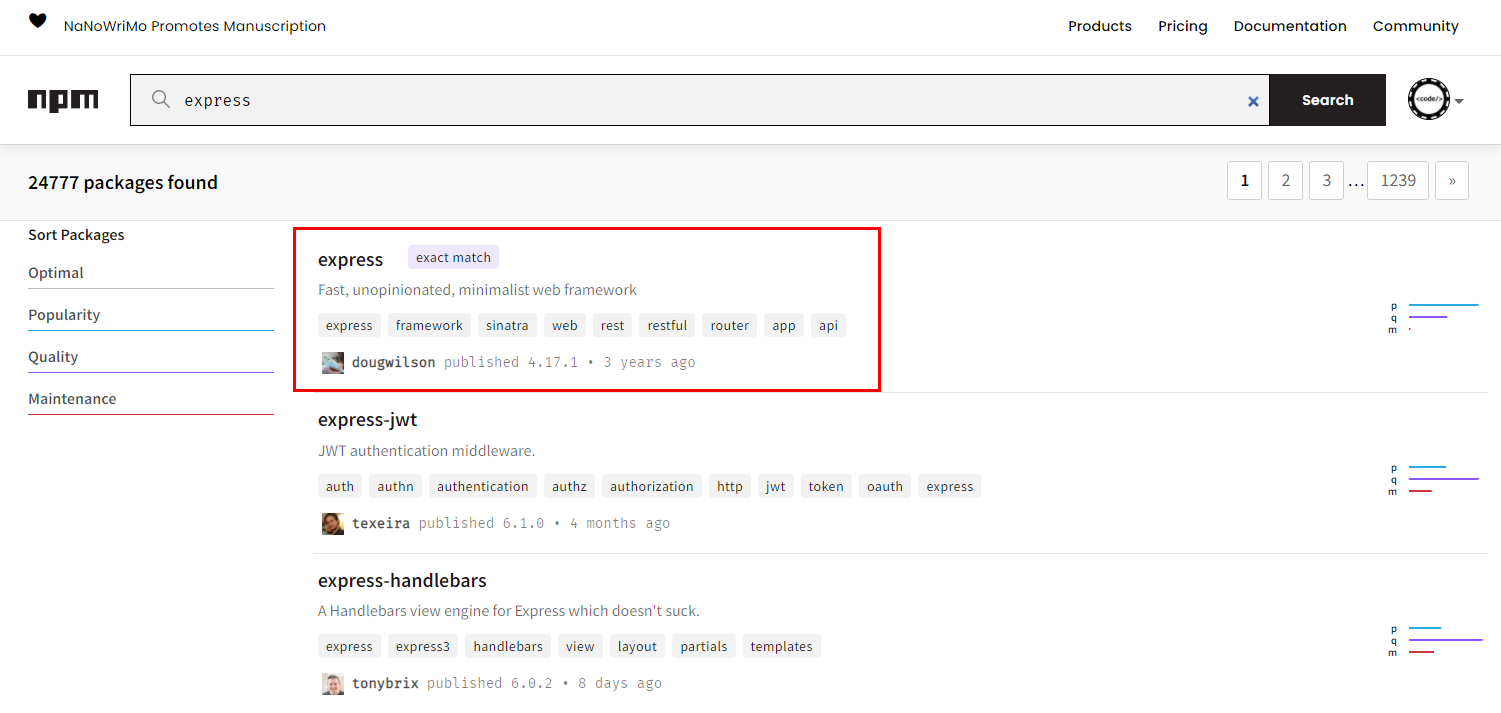Select current page 1 button
Viewport: 1501px width, 713px height.
click(x=1245, y=181)
